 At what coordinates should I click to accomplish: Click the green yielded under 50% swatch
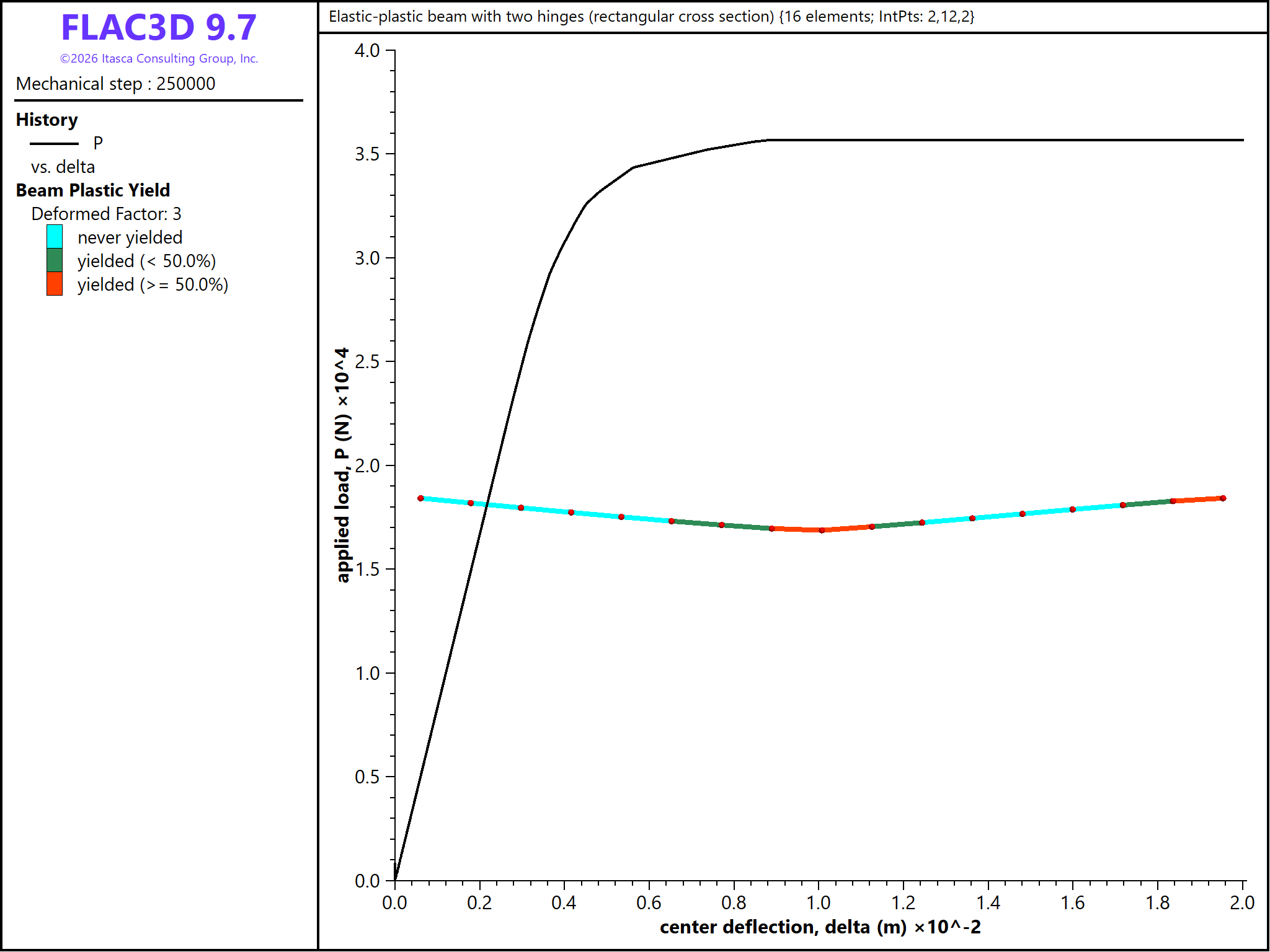tap(55, 260)
